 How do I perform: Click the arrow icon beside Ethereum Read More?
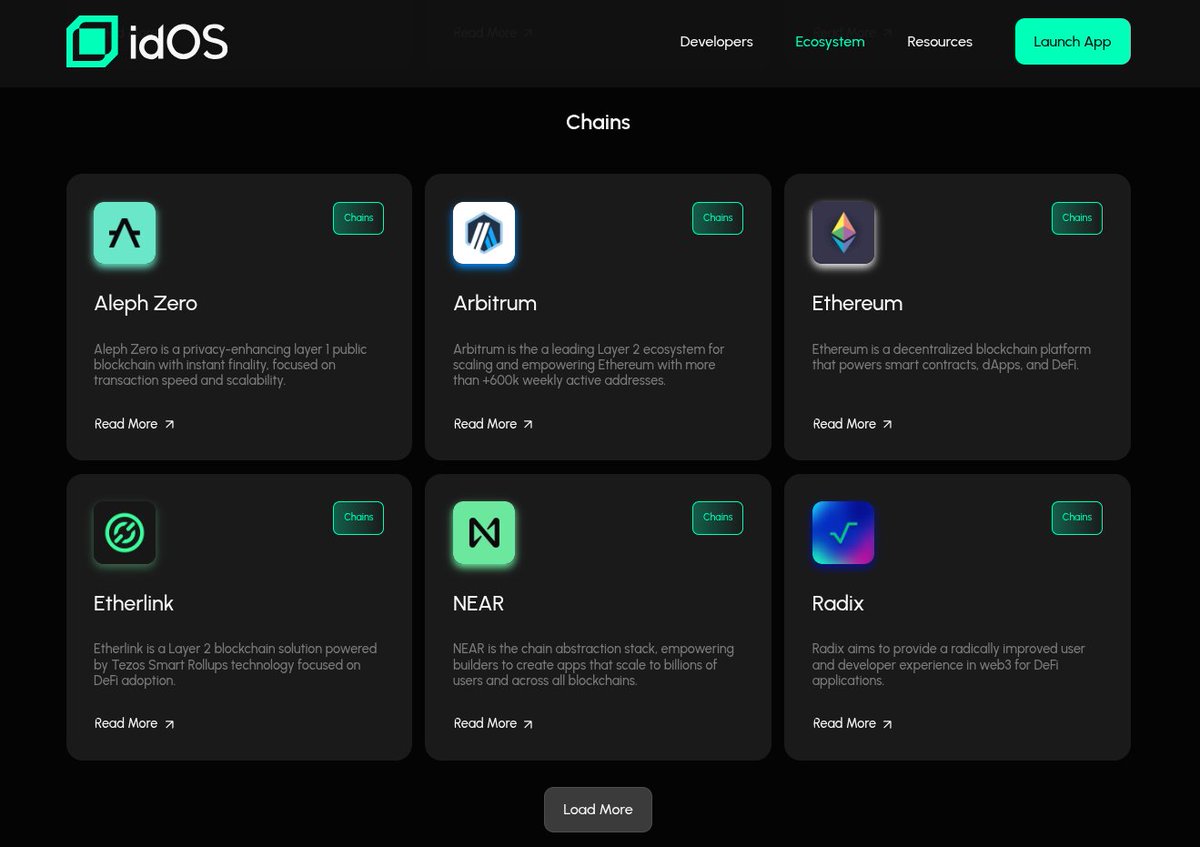tap(887, 424)
